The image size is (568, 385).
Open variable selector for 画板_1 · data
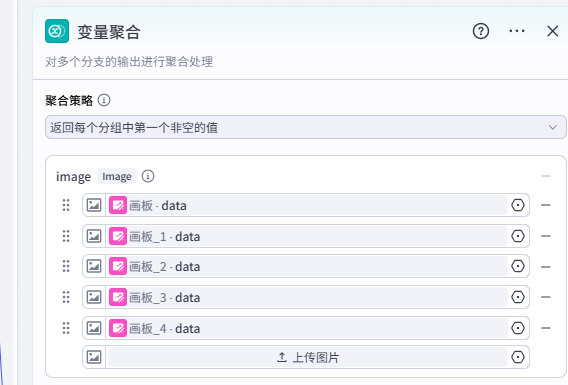click(518, 236)
